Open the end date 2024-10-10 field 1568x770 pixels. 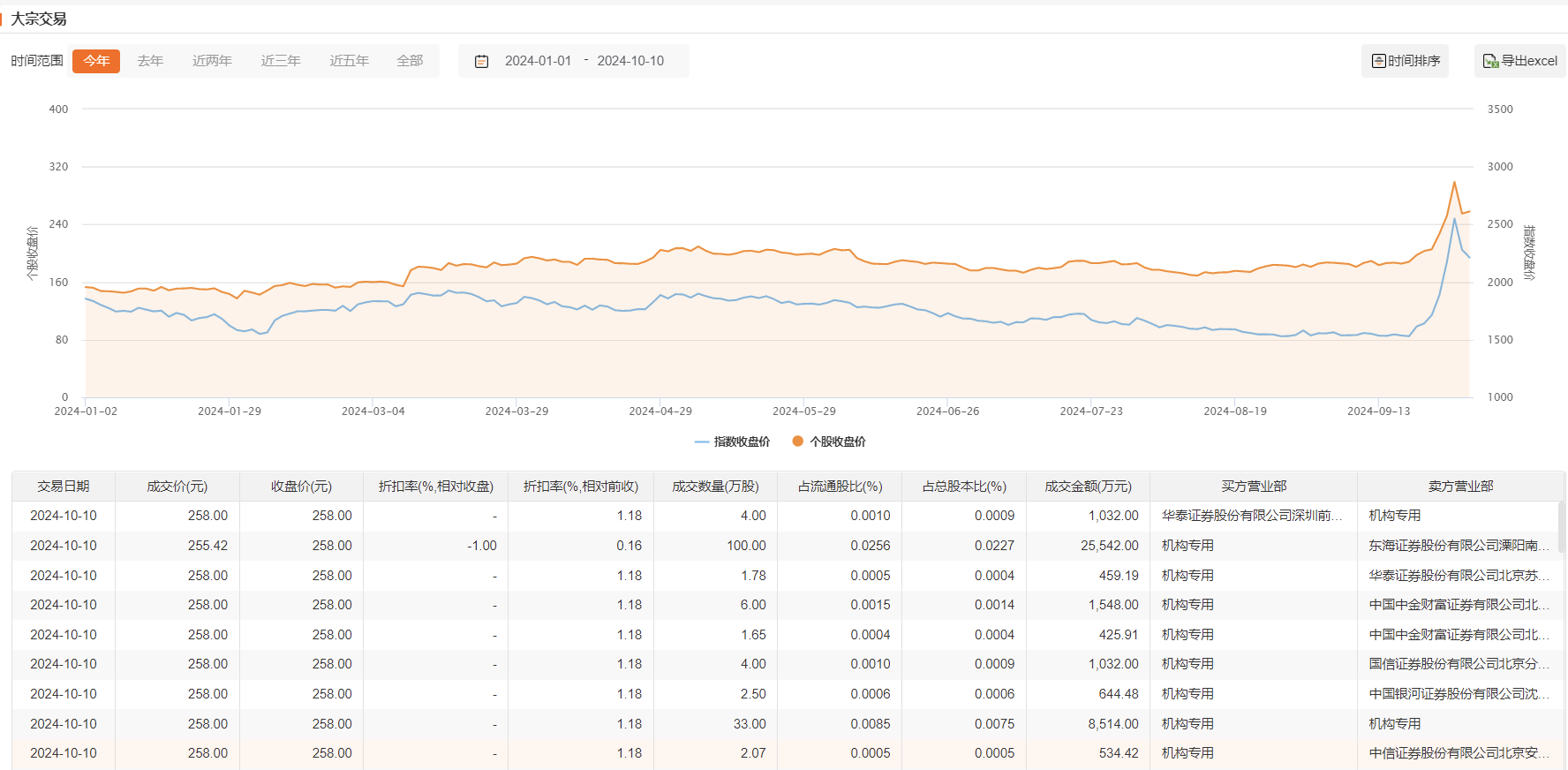click(630, 61)
